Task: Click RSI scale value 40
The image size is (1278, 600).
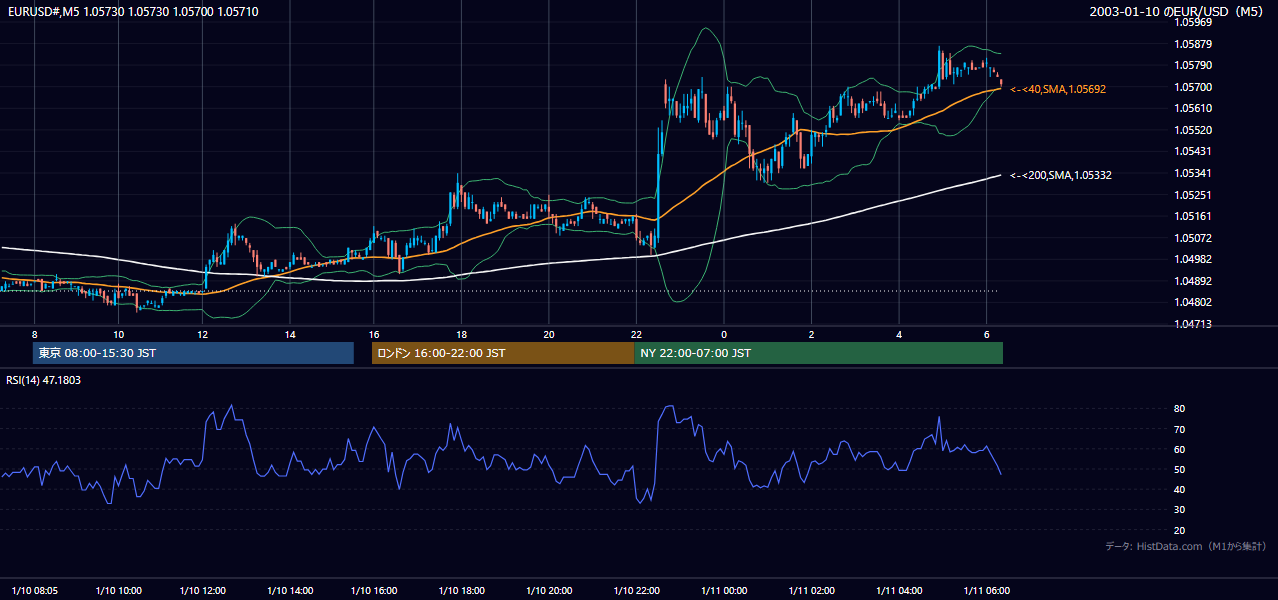Action: tap(1180, 489)
